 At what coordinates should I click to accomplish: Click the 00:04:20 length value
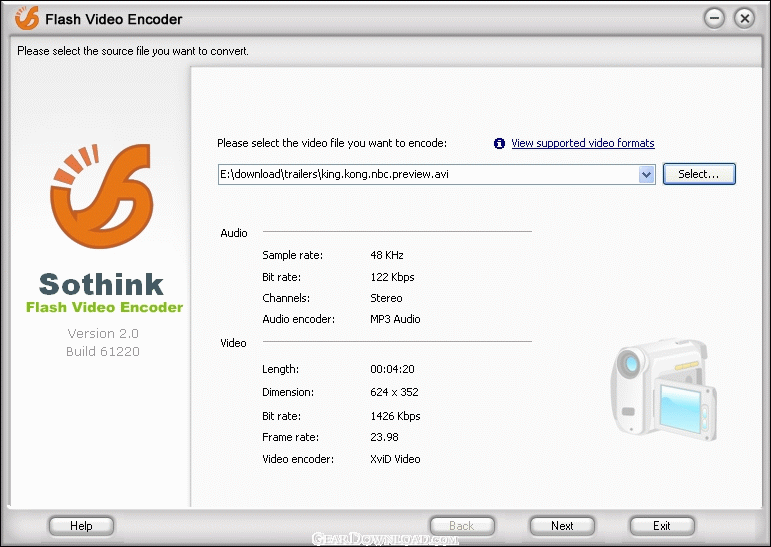(392, 369)
